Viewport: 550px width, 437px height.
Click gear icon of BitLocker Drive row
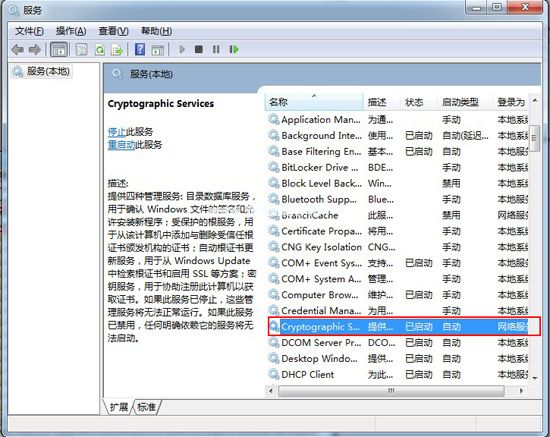(x=274, y=167)
